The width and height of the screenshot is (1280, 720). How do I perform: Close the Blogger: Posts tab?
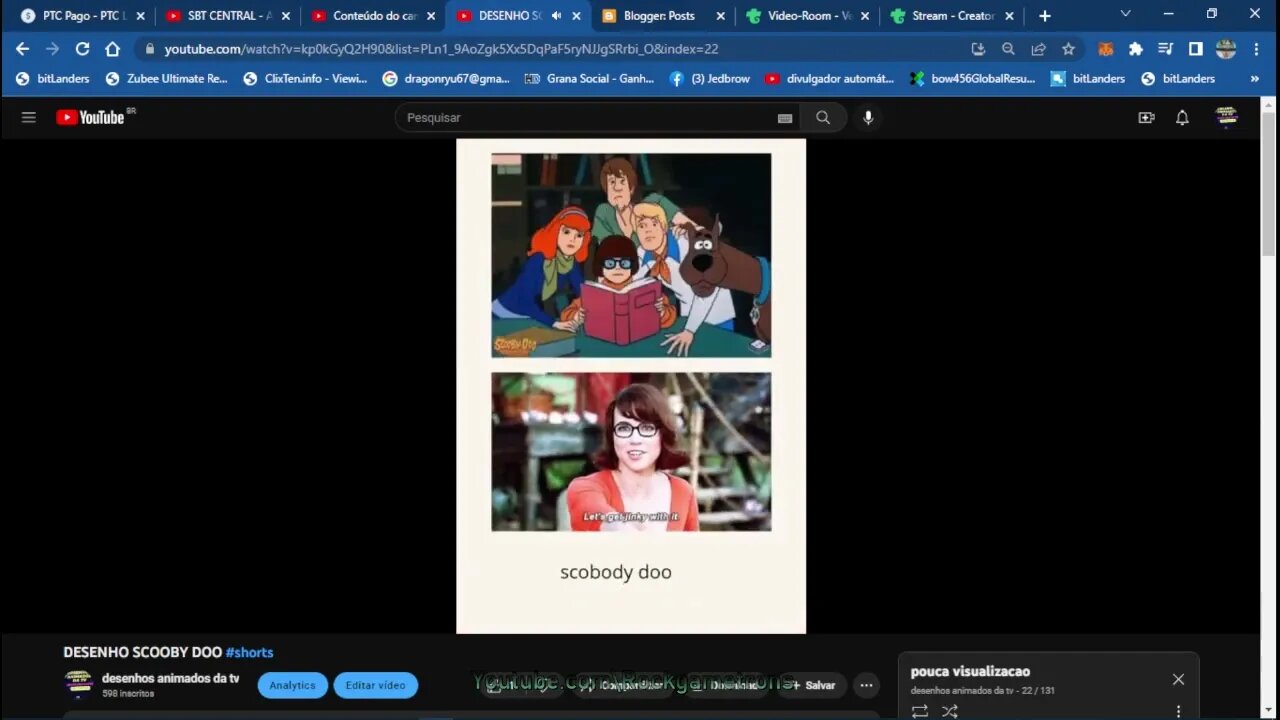[x=720, y=16]
